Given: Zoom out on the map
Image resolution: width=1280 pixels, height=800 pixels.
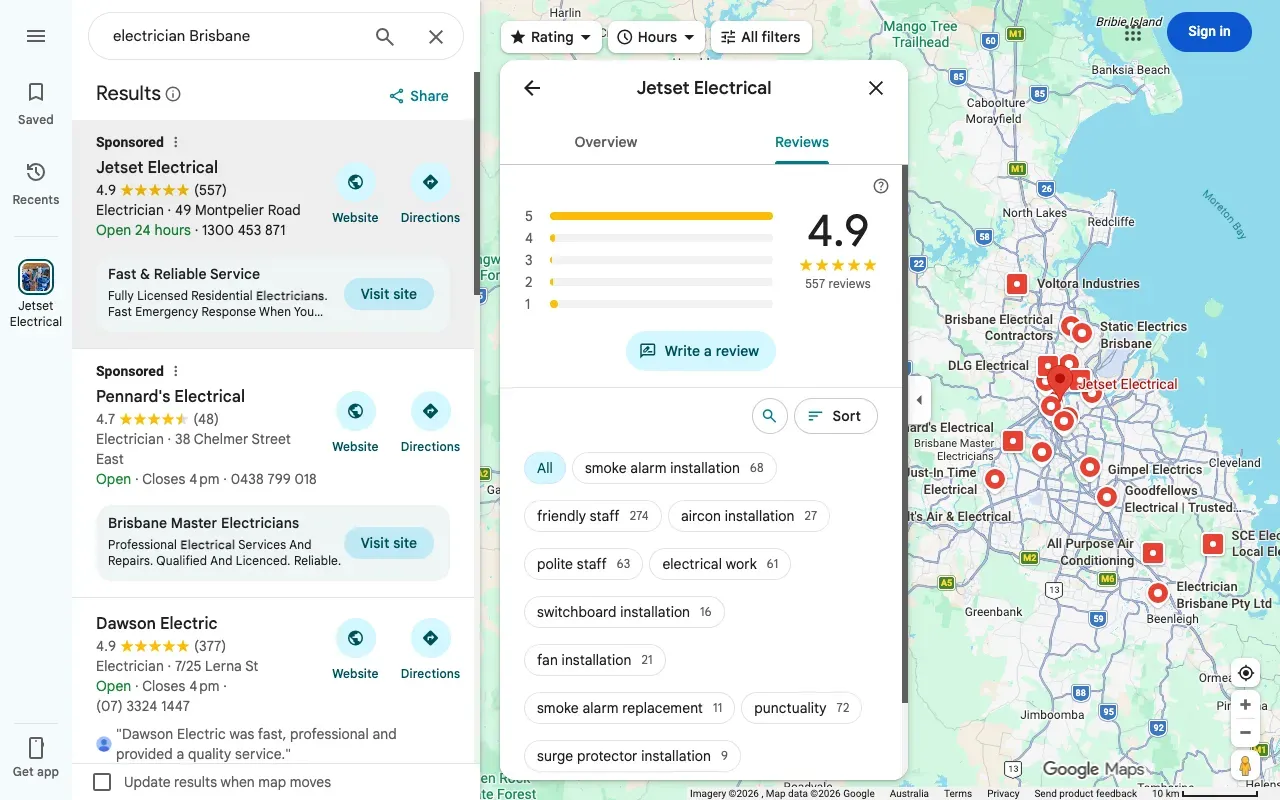Looking at the screenshot, I should pyautogui.click(x=1245, y=733).
